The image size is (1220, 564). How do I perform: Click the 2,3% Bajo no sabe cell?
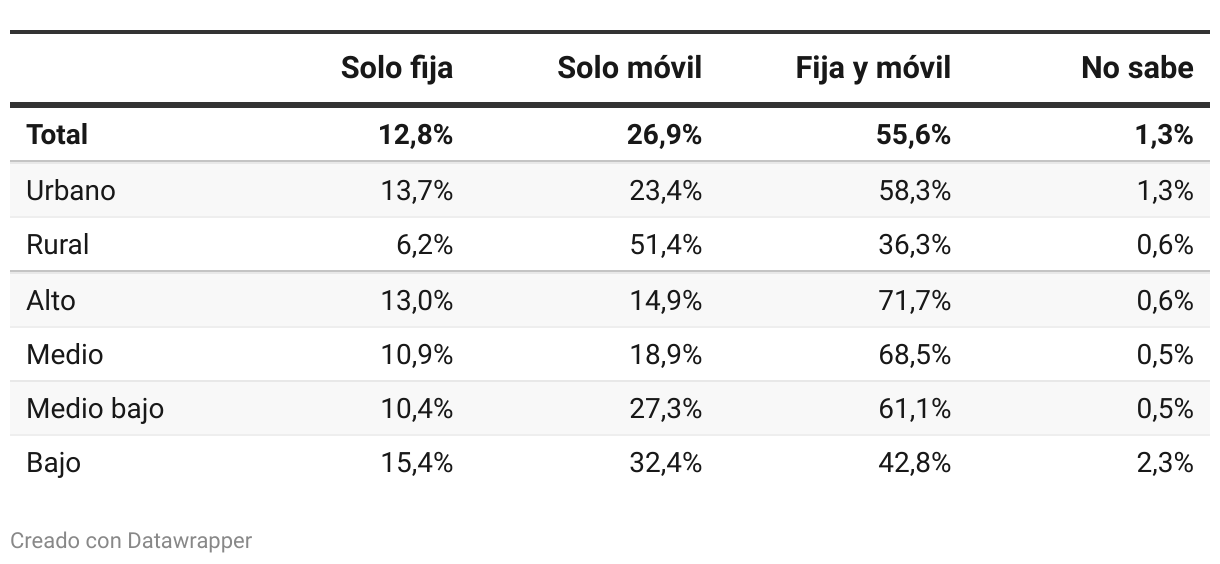point(1165,463)
